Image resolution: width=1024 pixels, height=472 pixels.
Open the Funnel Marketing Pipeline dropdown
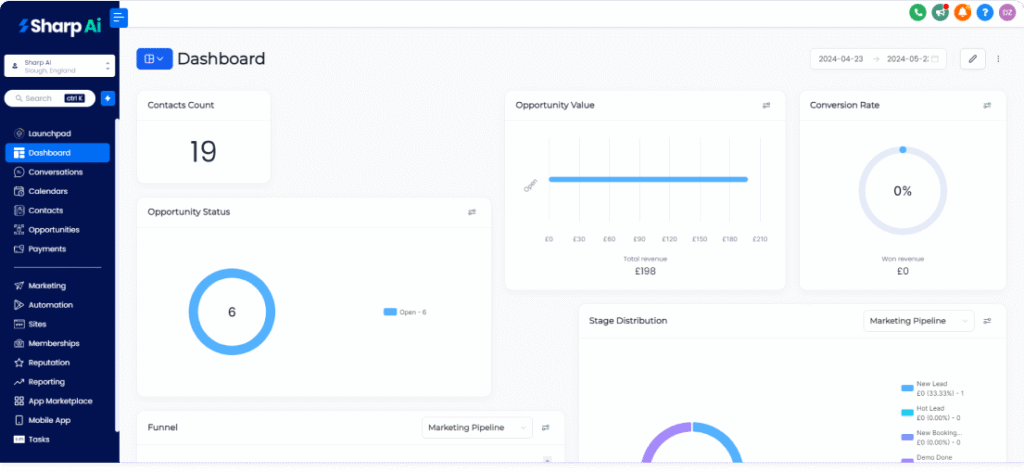tap(477, 428)
